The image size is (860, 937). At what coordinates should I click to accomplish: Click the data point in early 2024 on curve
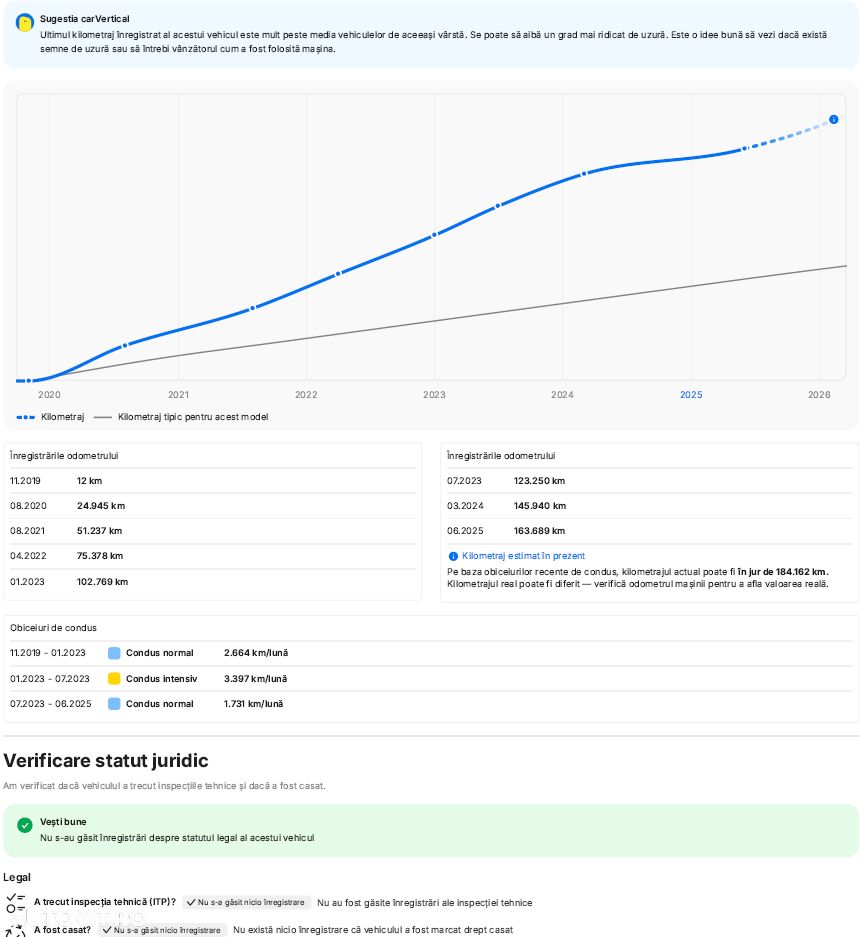584,174
